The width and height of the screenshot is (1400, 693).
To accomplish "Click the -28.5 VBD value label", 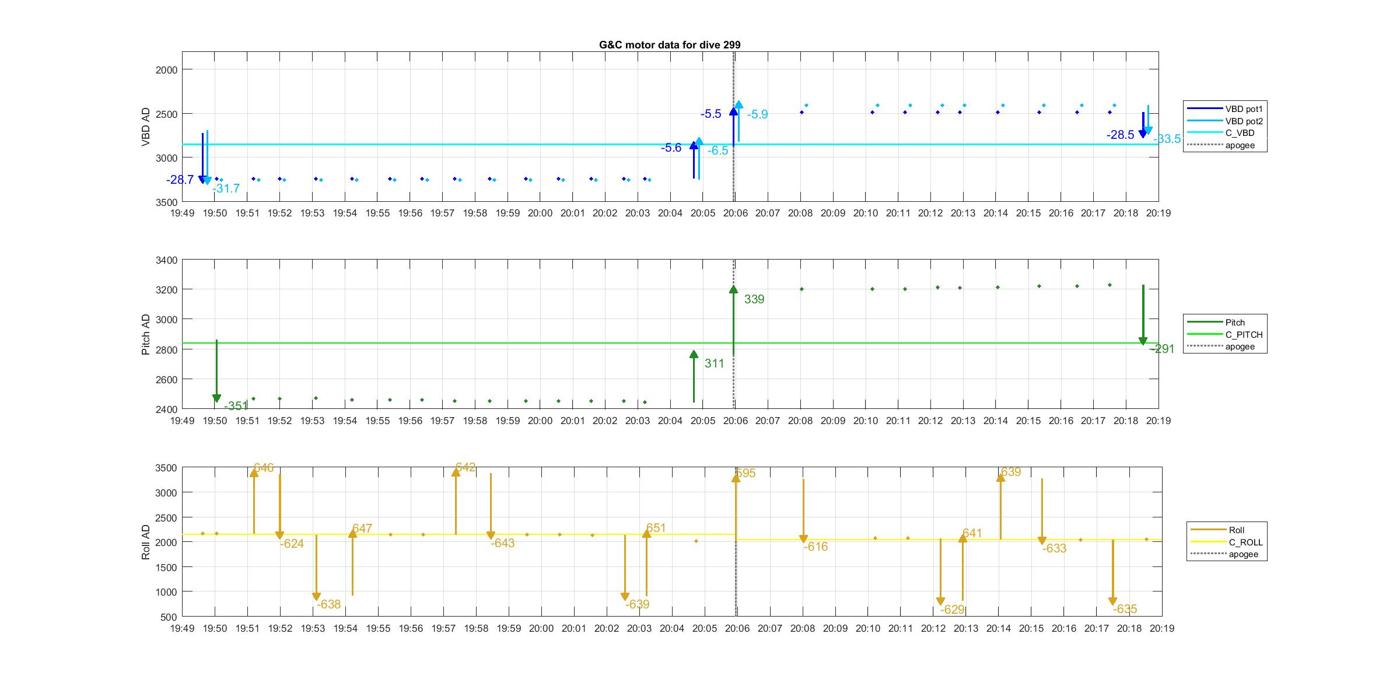I will pyautogui.click(x=1120, y=135).
